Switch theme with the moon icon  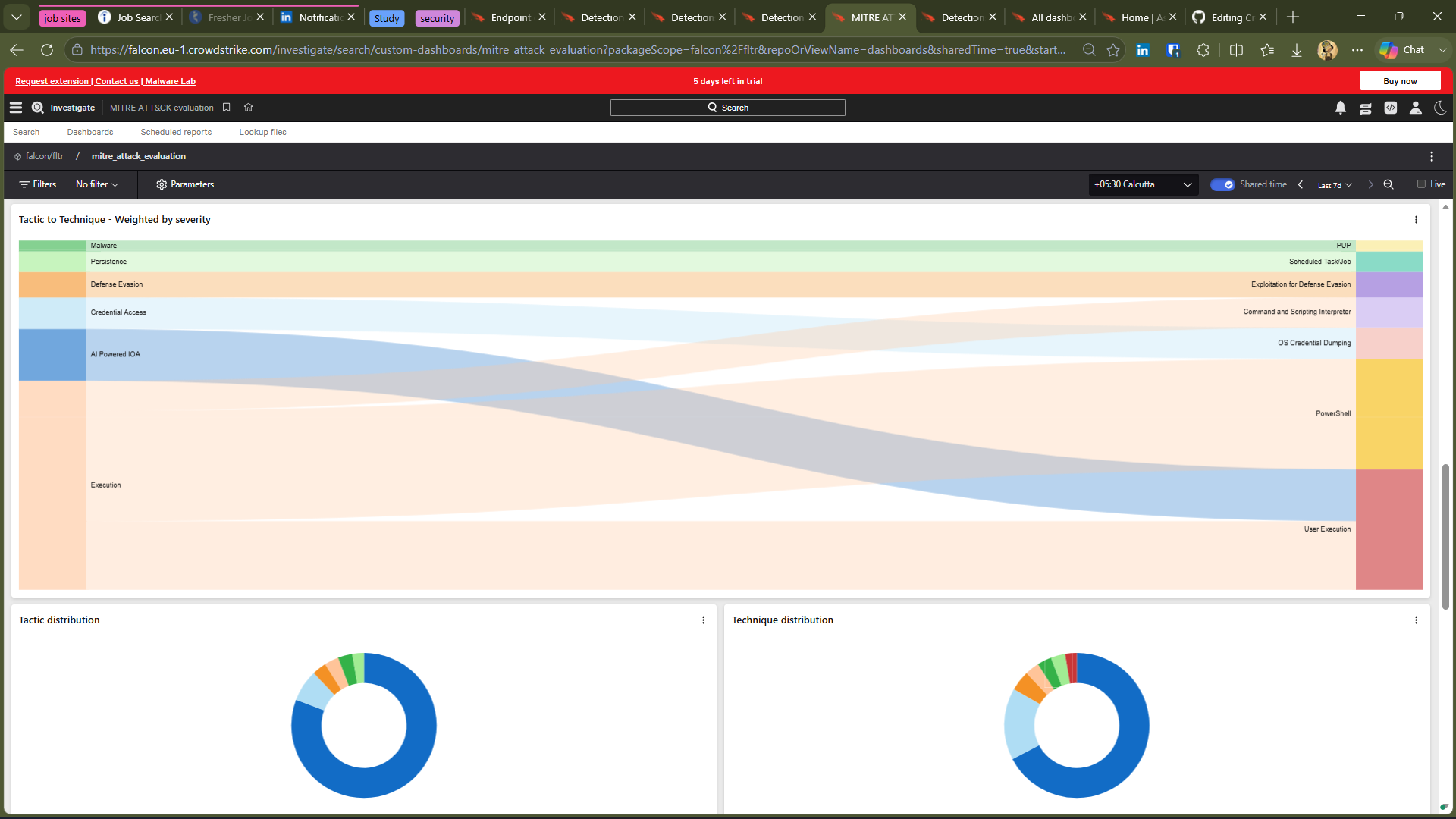pyautogui.click(x=1440, y=108)
